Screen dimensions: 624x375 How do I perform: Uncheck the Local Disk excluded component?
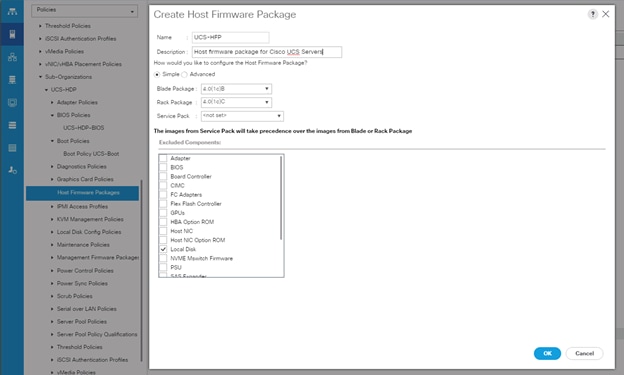click(163, 249)
